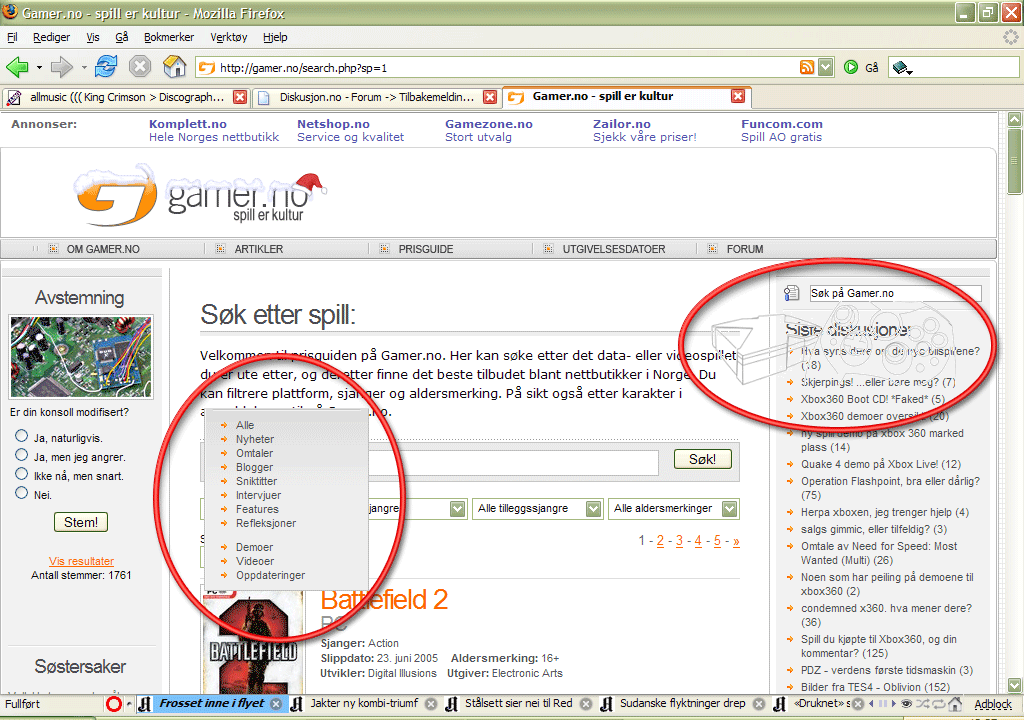Dismiss the 'Sudanske flyktninger drep' ticker item
Screen dimensions: 1024x720
[759, 704]
